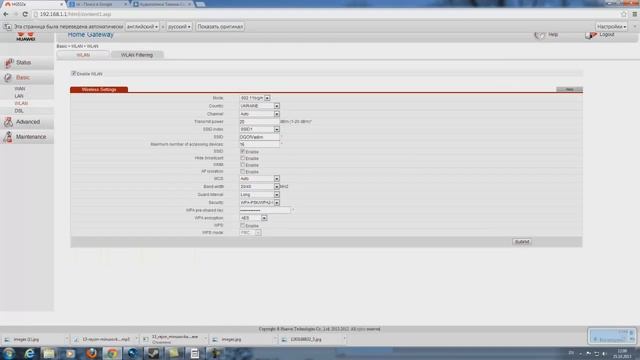
Task: Reload the page with refresh icon
Action: [x=25, y=14]
